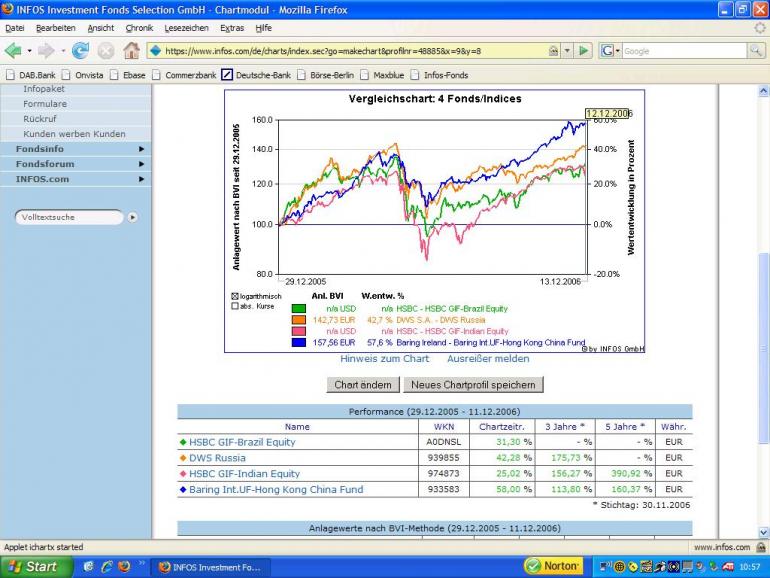Viewport: 770px width, 578px height.
Task: Click the Firefox quick launch icon
Action: pos(124,566)
